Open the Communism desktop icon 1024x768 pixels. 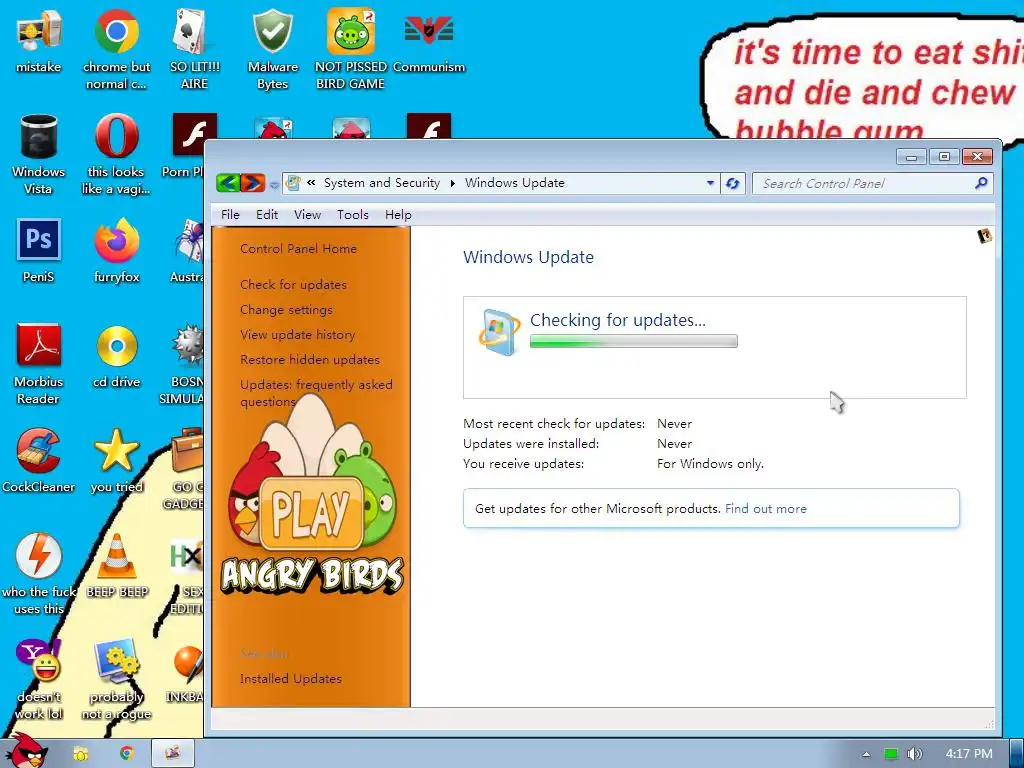click(x=429, y=40)
